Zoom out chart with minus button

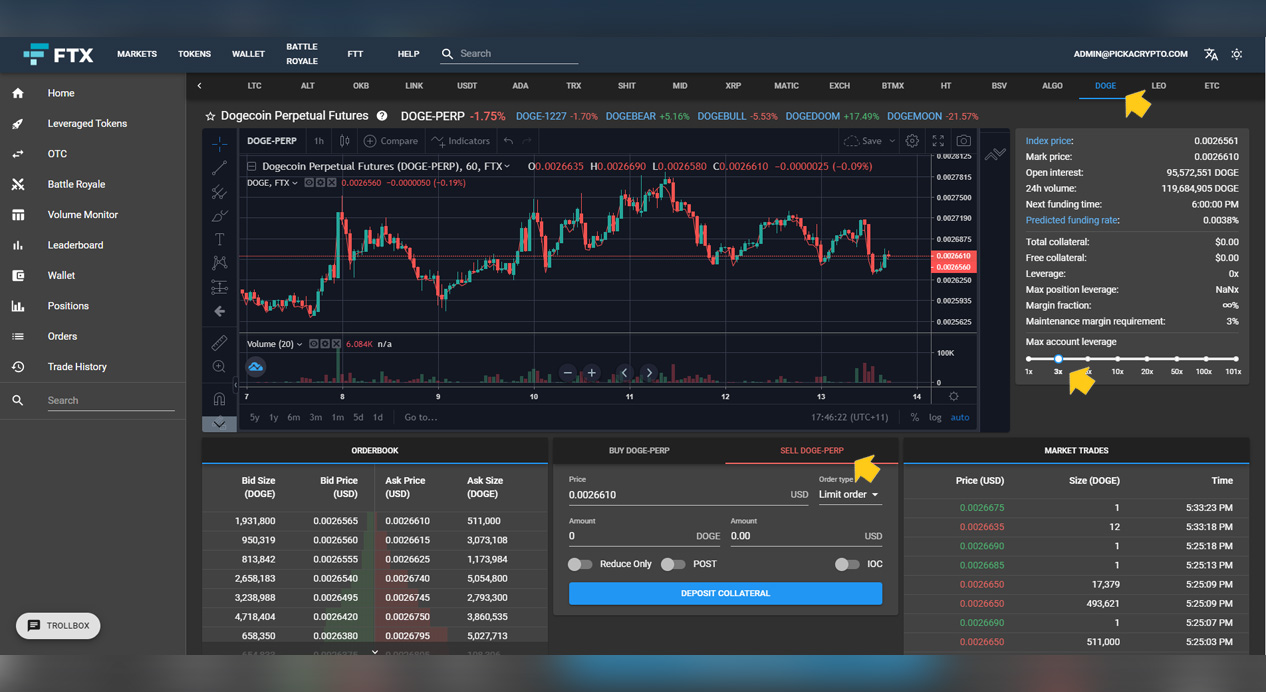pyautogui.click(x=567, y=373)
